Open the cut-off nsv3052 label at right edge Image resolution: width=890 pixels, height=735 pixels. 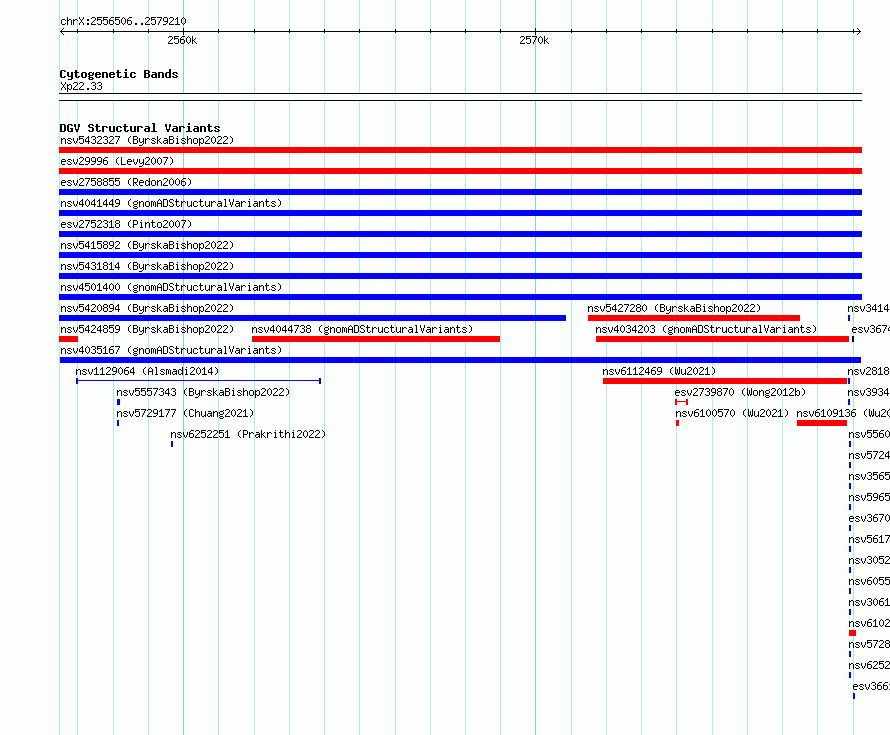coord(869,560)
